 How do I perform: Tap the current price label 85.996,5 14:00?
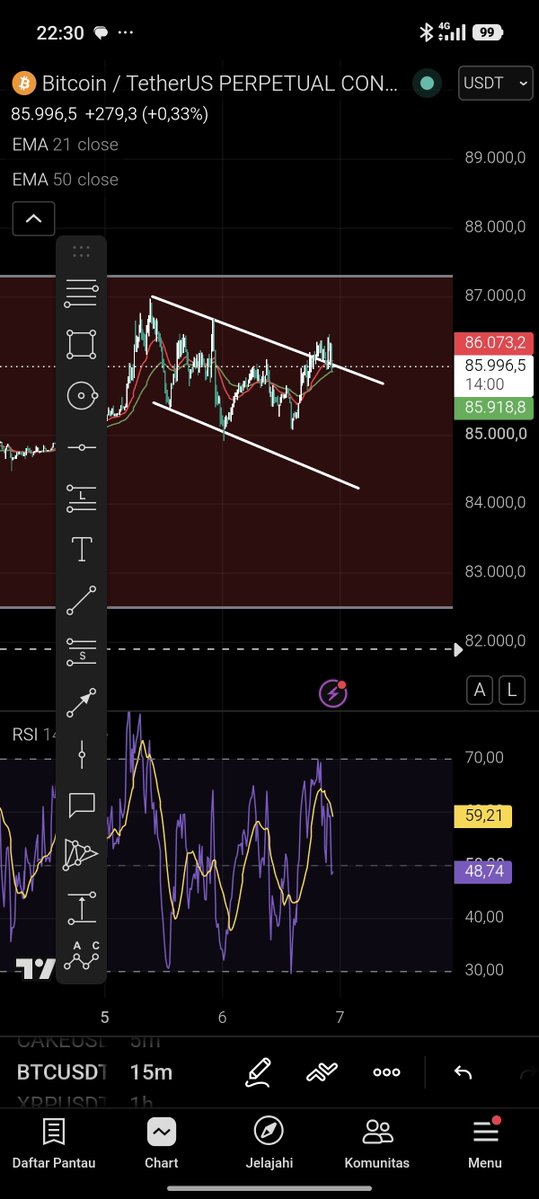494,375
